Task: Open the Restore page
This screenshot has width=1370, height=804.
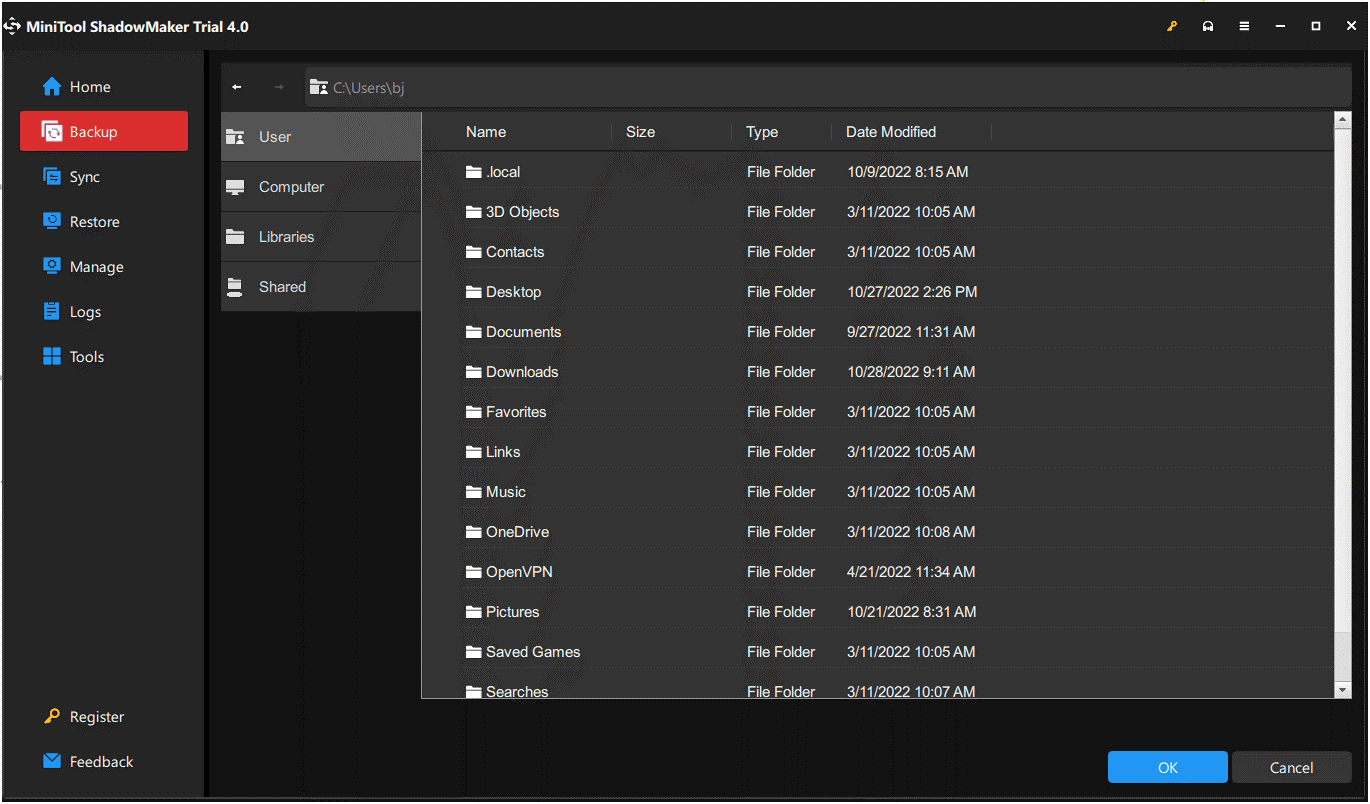Action: [x=104, y=222]
